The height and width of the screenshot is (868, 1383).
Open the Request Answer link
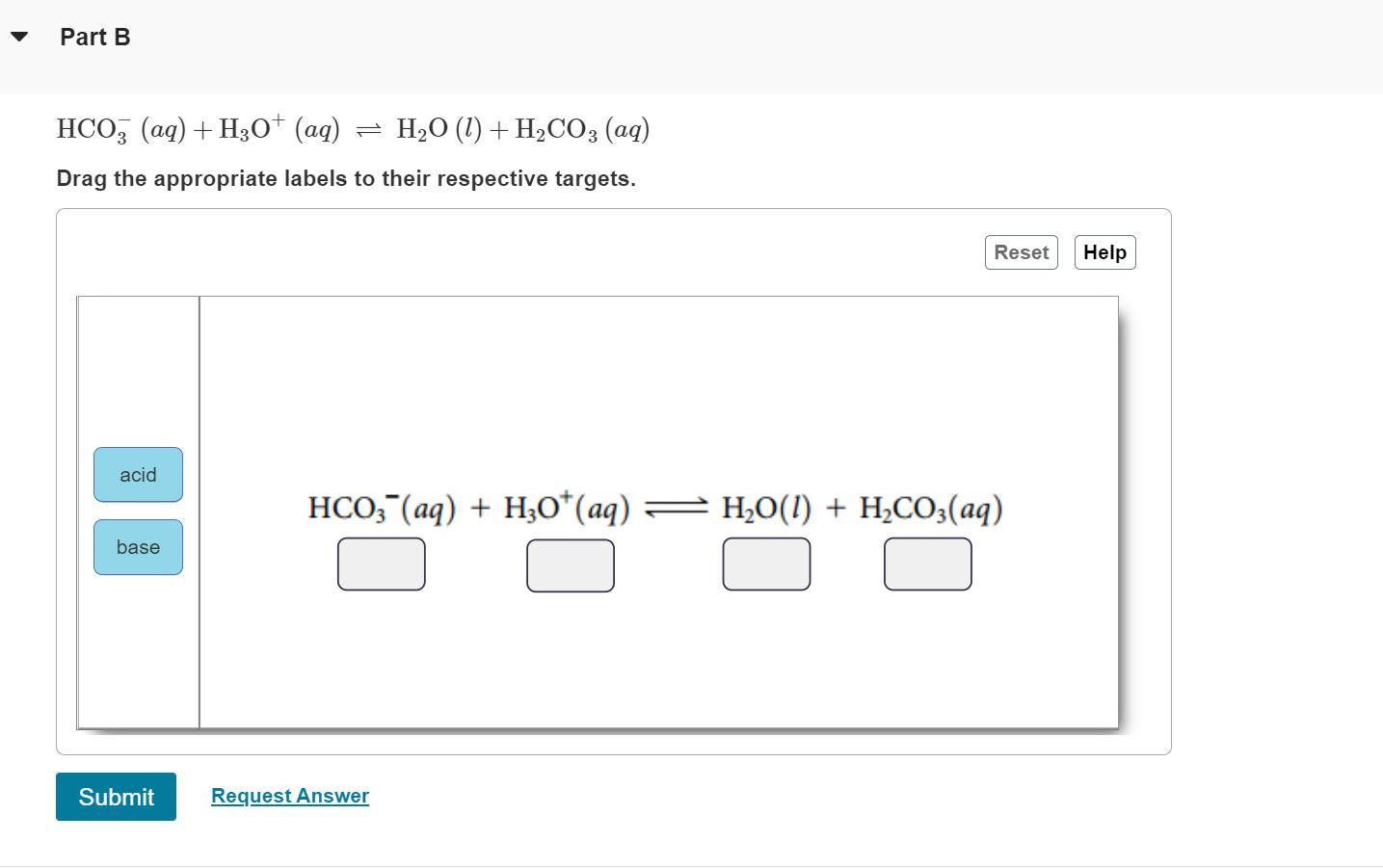coord(290,796)
